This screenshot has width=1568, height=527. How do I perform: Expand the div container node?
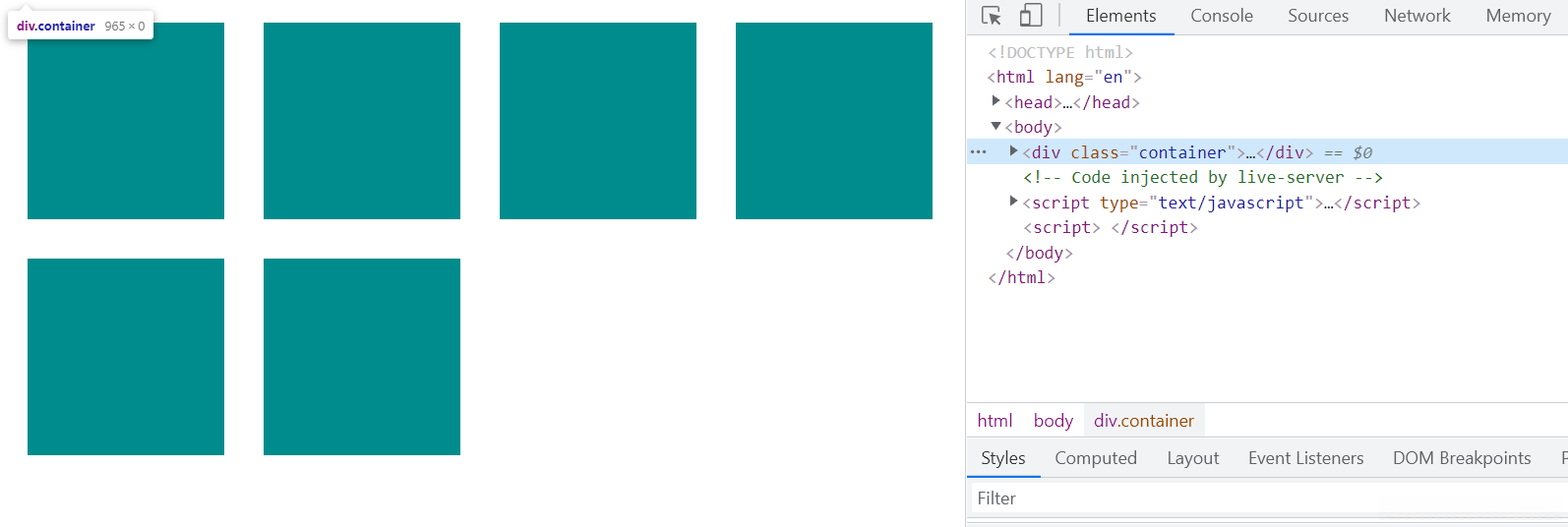pyautogui.click(x=1014, y=151)
